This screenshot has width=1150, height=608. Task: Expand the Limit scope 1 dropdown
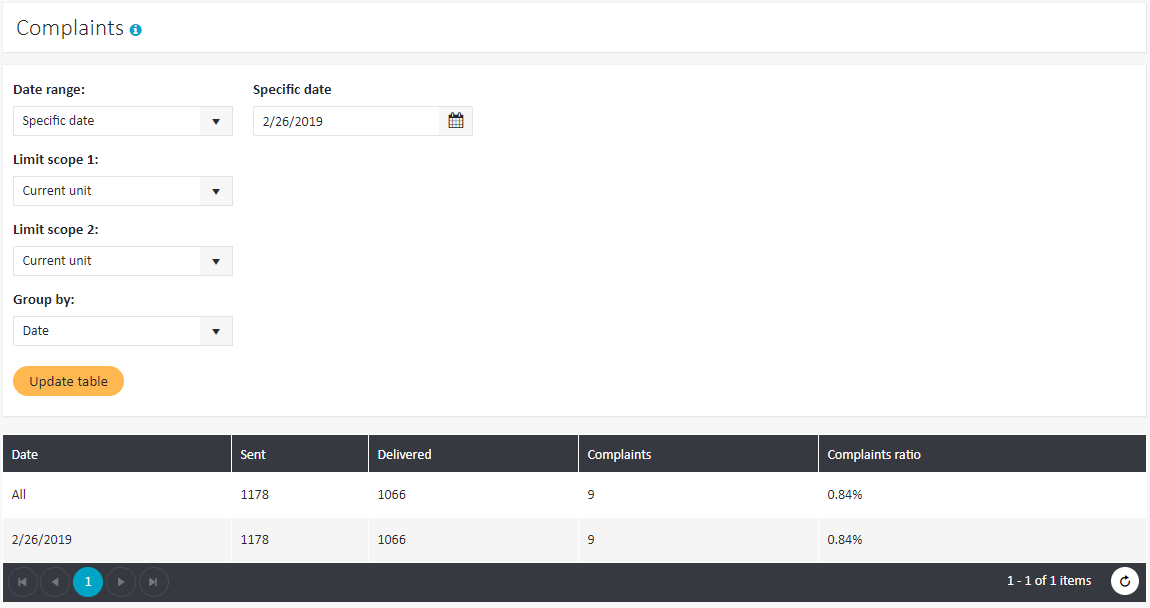pyautogui.click(x=122, y=191)
